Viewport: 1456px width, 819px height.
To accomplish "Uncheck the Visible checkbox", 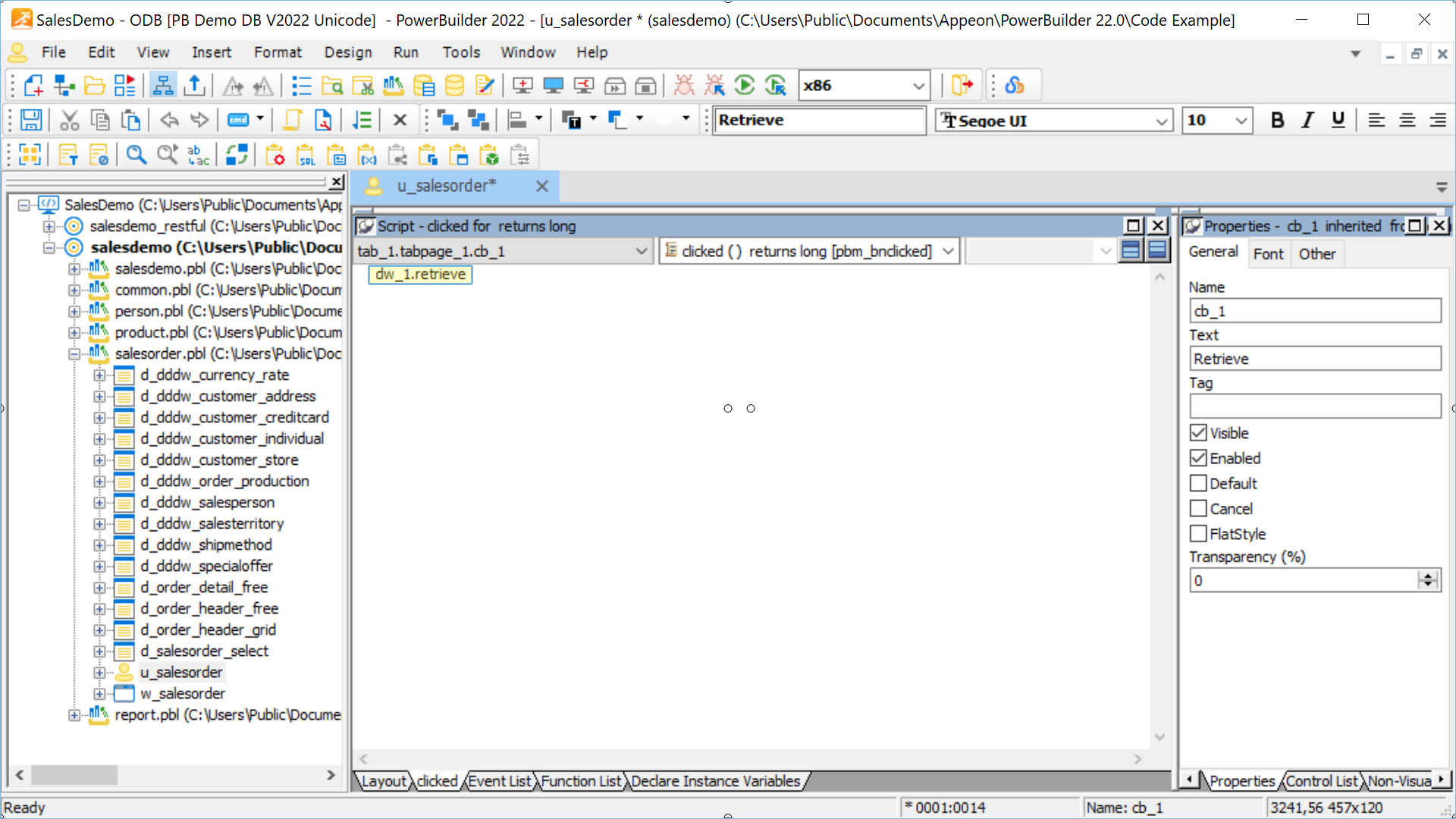I will 1198,433.
